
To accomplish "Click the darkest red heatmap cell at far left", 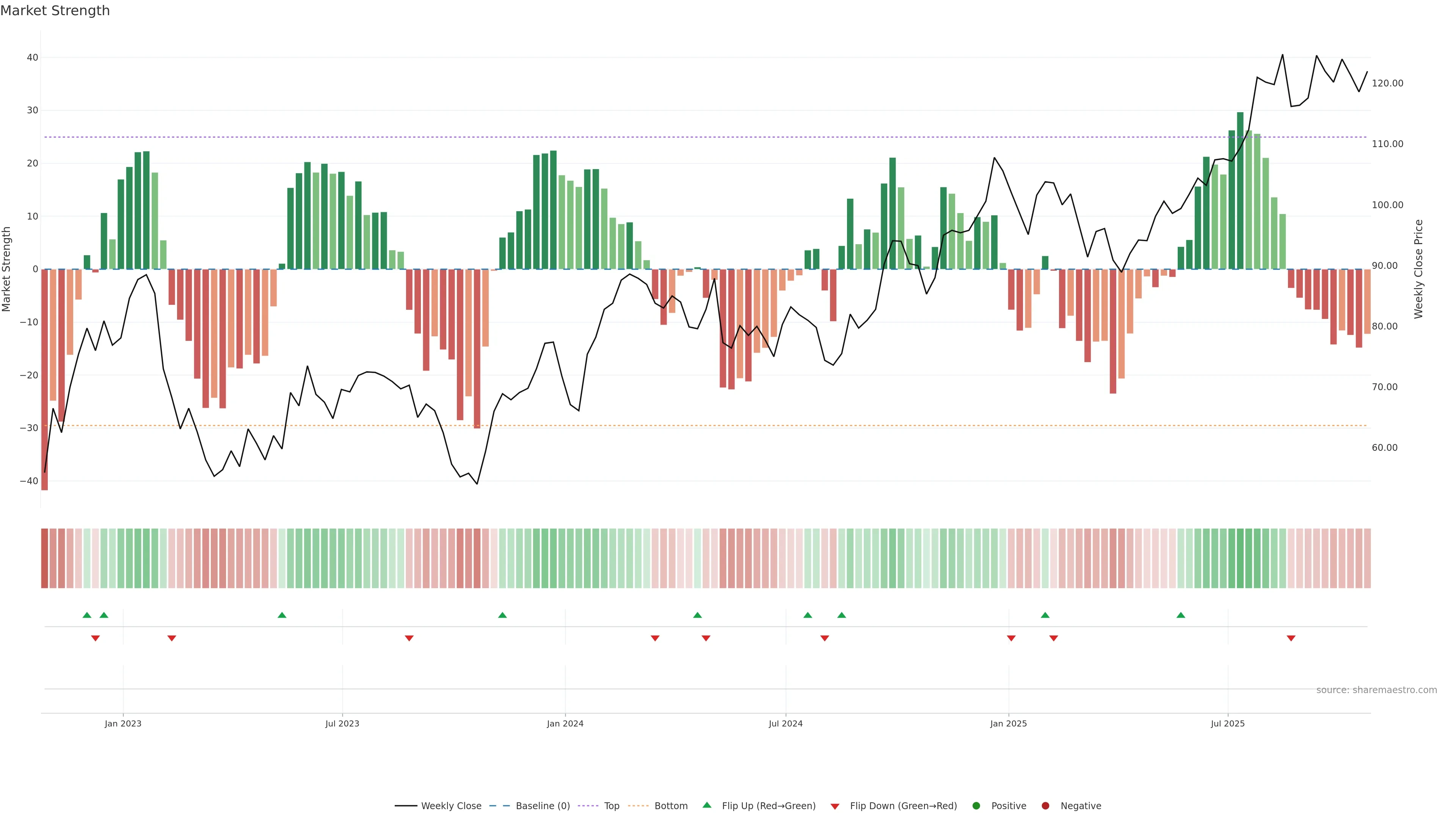I will [45, 558].
